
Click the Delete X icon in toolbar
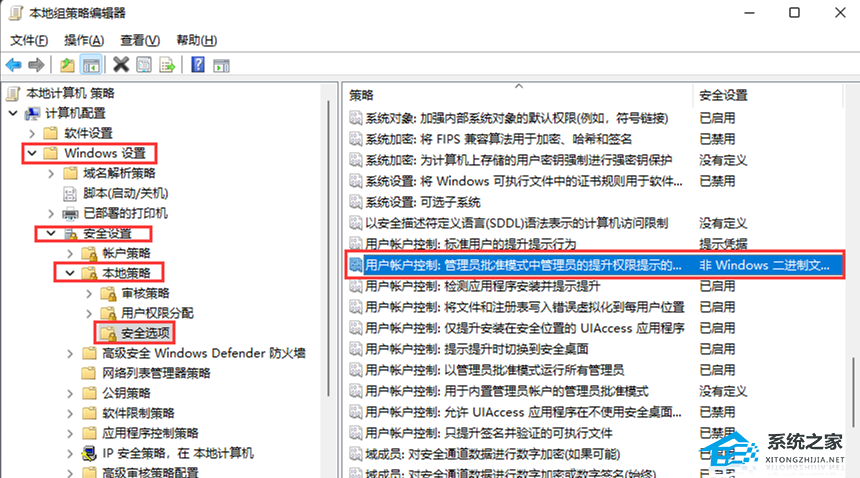tap(121, 65)
